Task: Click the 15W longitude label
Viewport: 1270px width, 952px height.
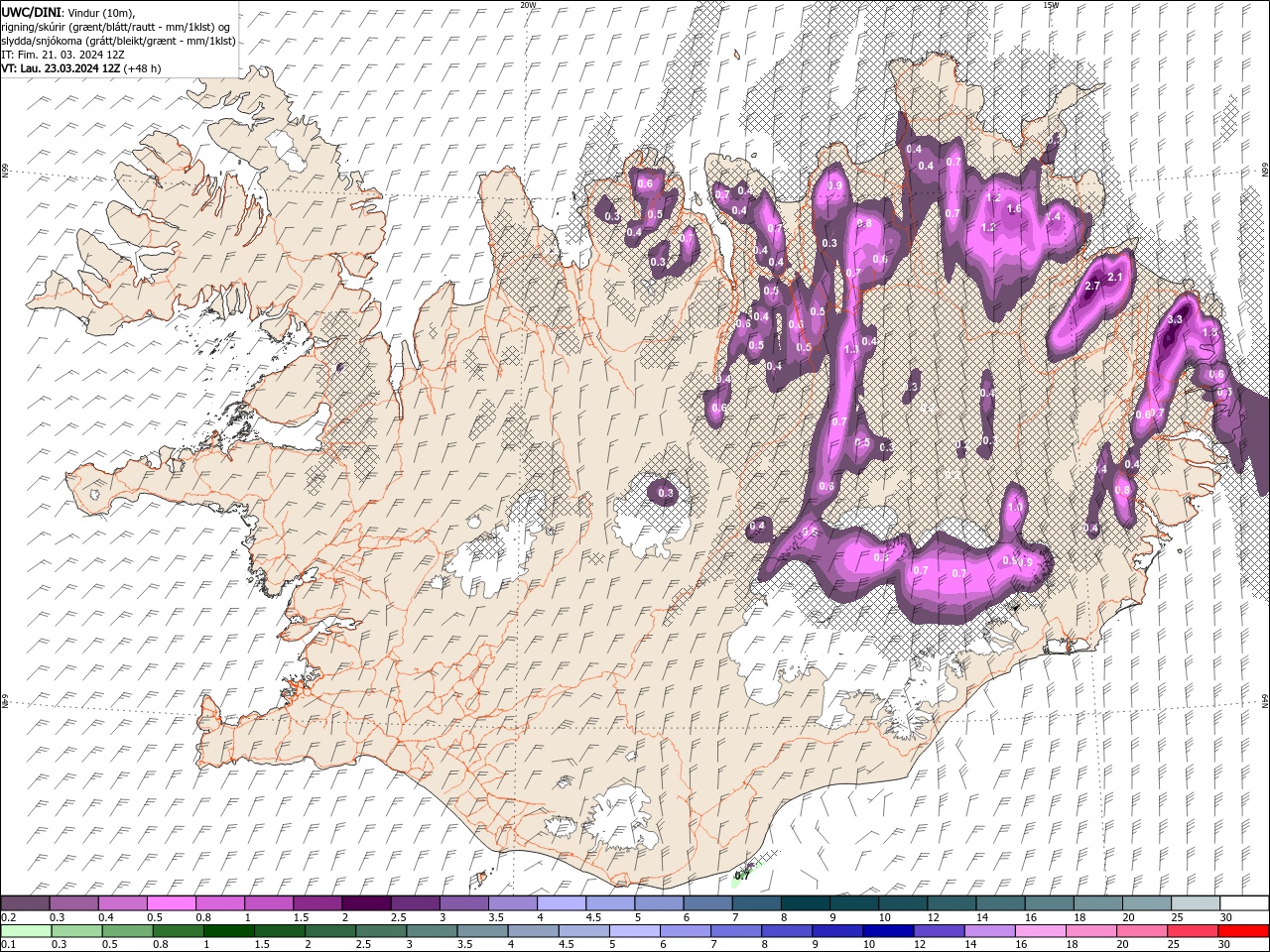Action: [1051, 5]
